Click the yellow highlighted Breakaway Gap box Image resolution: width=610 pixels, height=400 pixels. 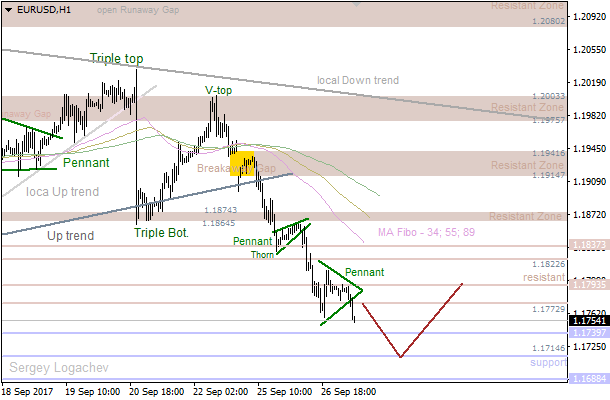pyautogui.click(x=241, y=162)
